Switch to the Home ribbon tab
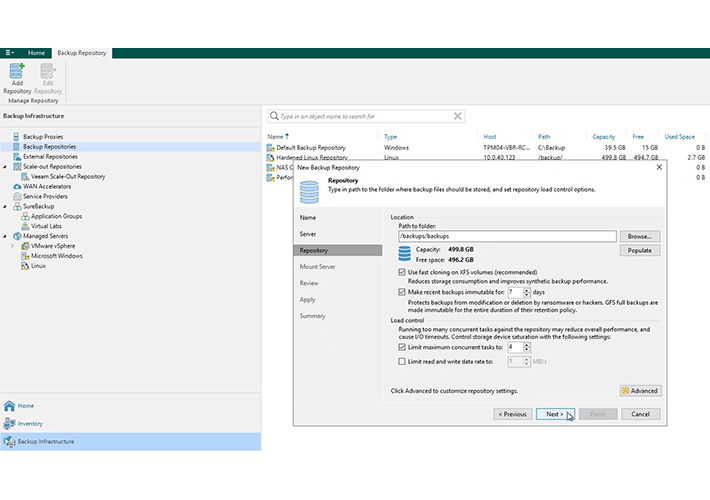The image size is (710, 500). [36, 53]
